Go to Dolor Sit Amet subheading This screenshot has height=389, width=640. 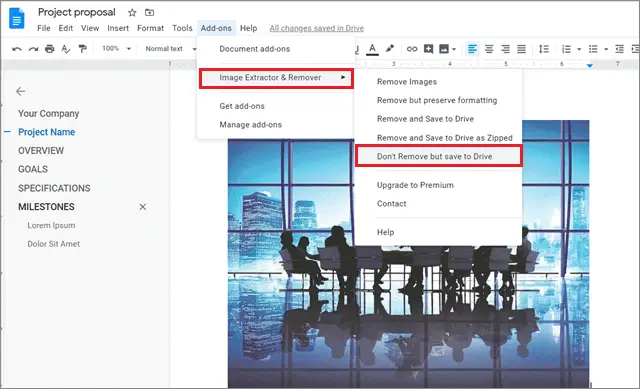point(53,244)
